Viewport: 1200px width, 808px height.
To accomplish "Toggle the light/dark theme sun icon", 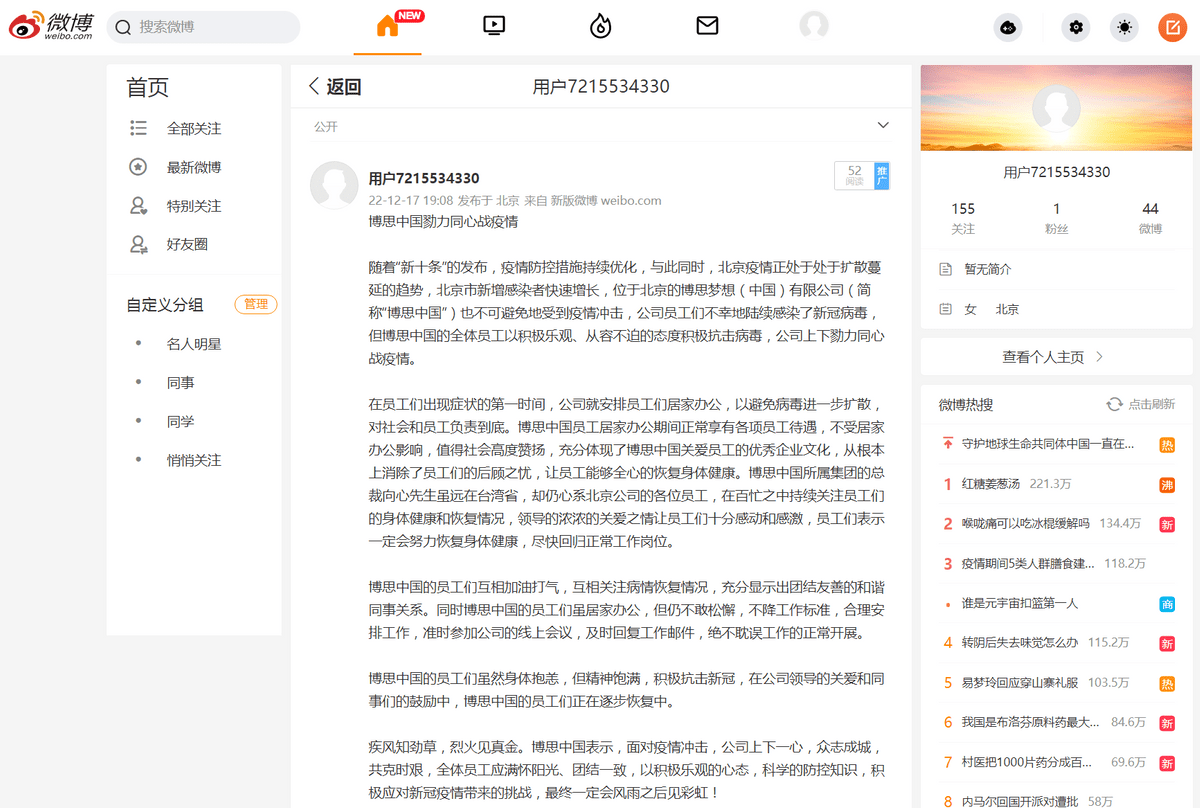I will click(x=1125, y=28).
